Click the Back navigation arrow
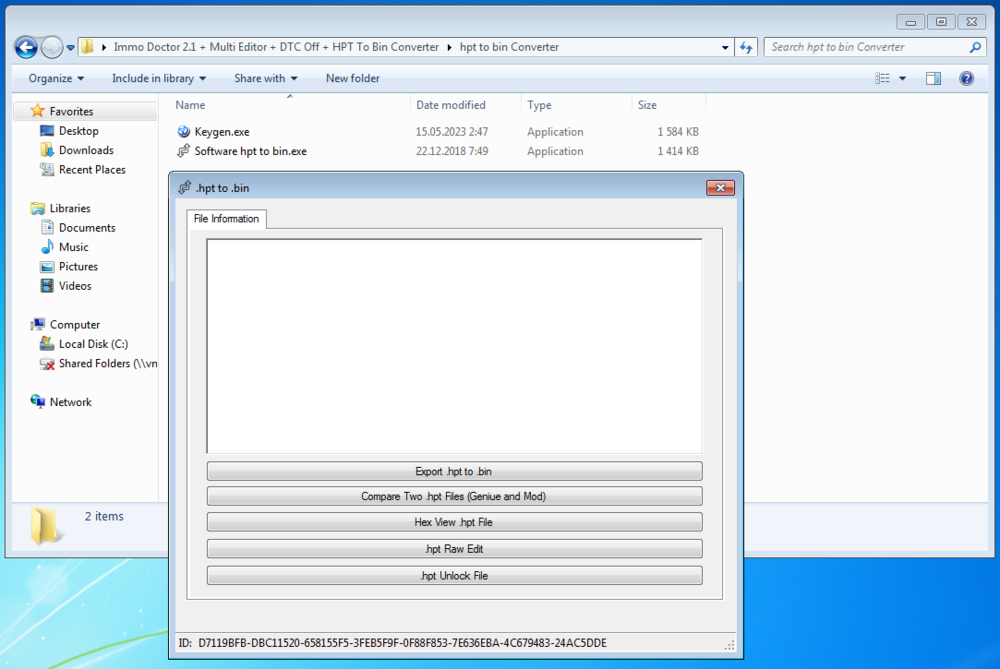The image size is (1000, 669). click(x=26, y=47)
